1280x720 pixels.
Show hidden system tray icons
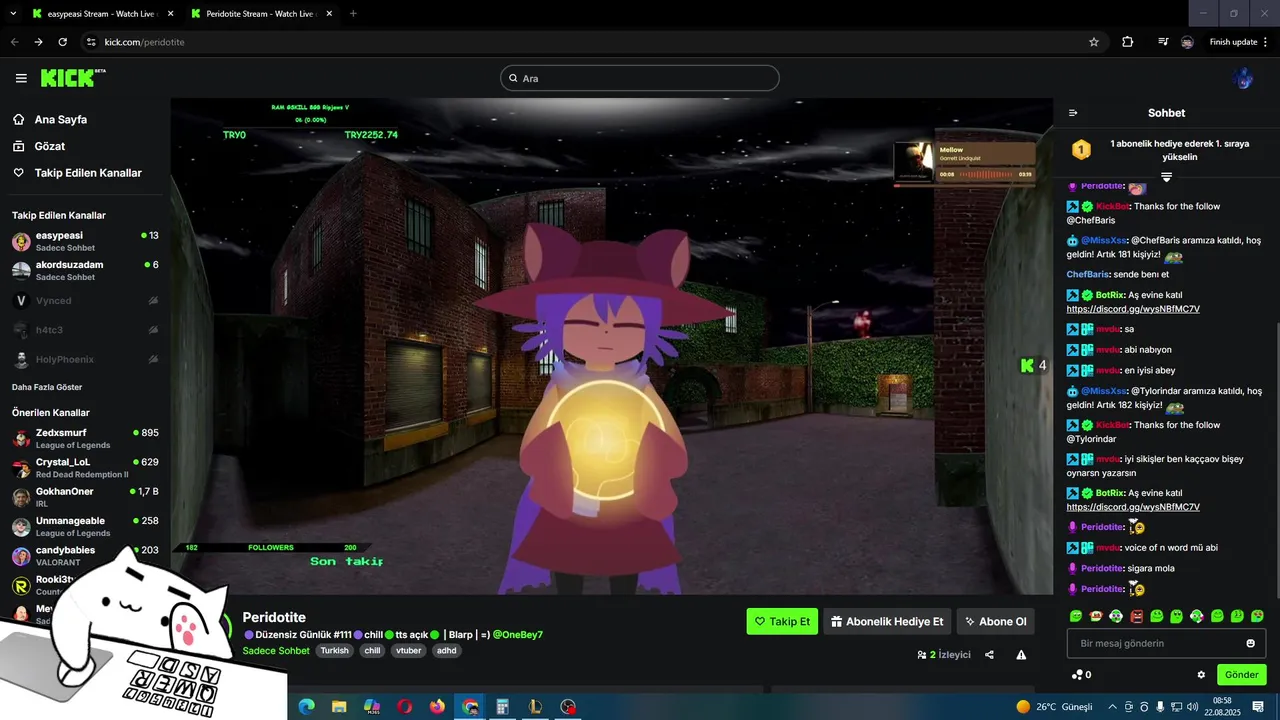pyautogui.click(x=1112, y=707)
